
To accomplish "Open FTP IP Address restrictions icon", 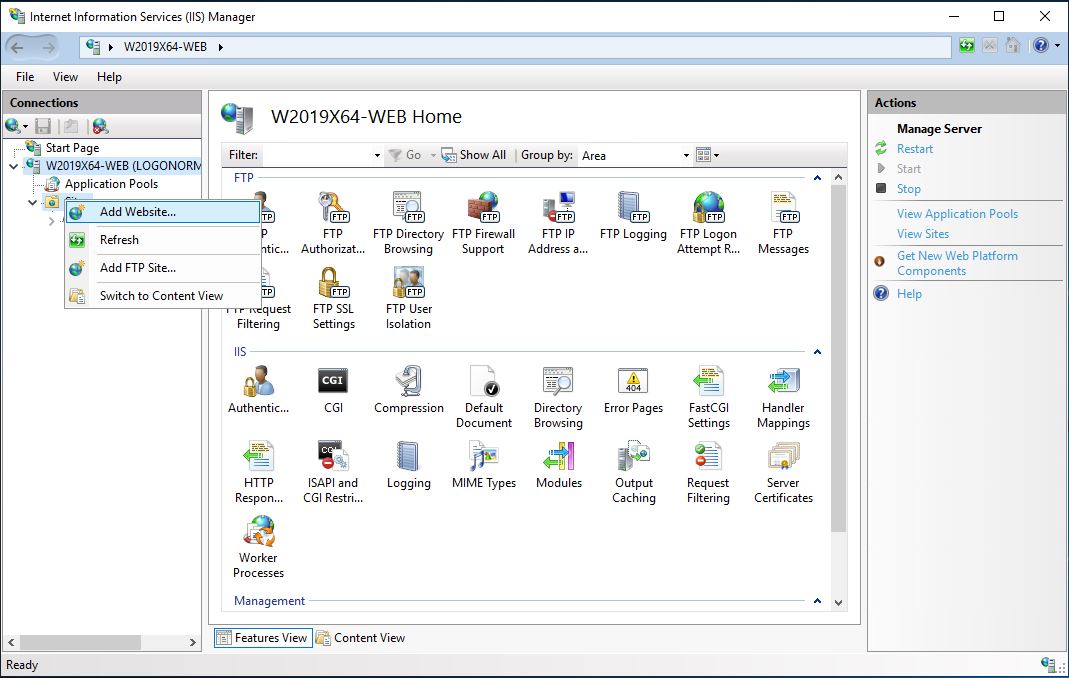I will [558, 223].
